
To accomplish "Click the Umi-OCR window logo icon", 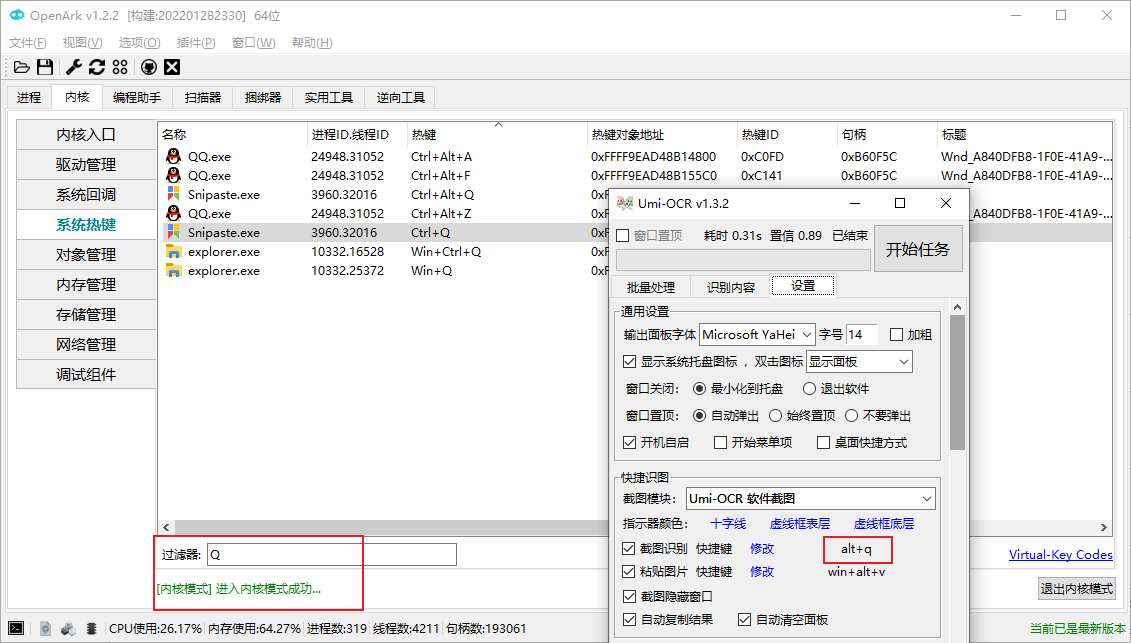I will tap(625, 204).
